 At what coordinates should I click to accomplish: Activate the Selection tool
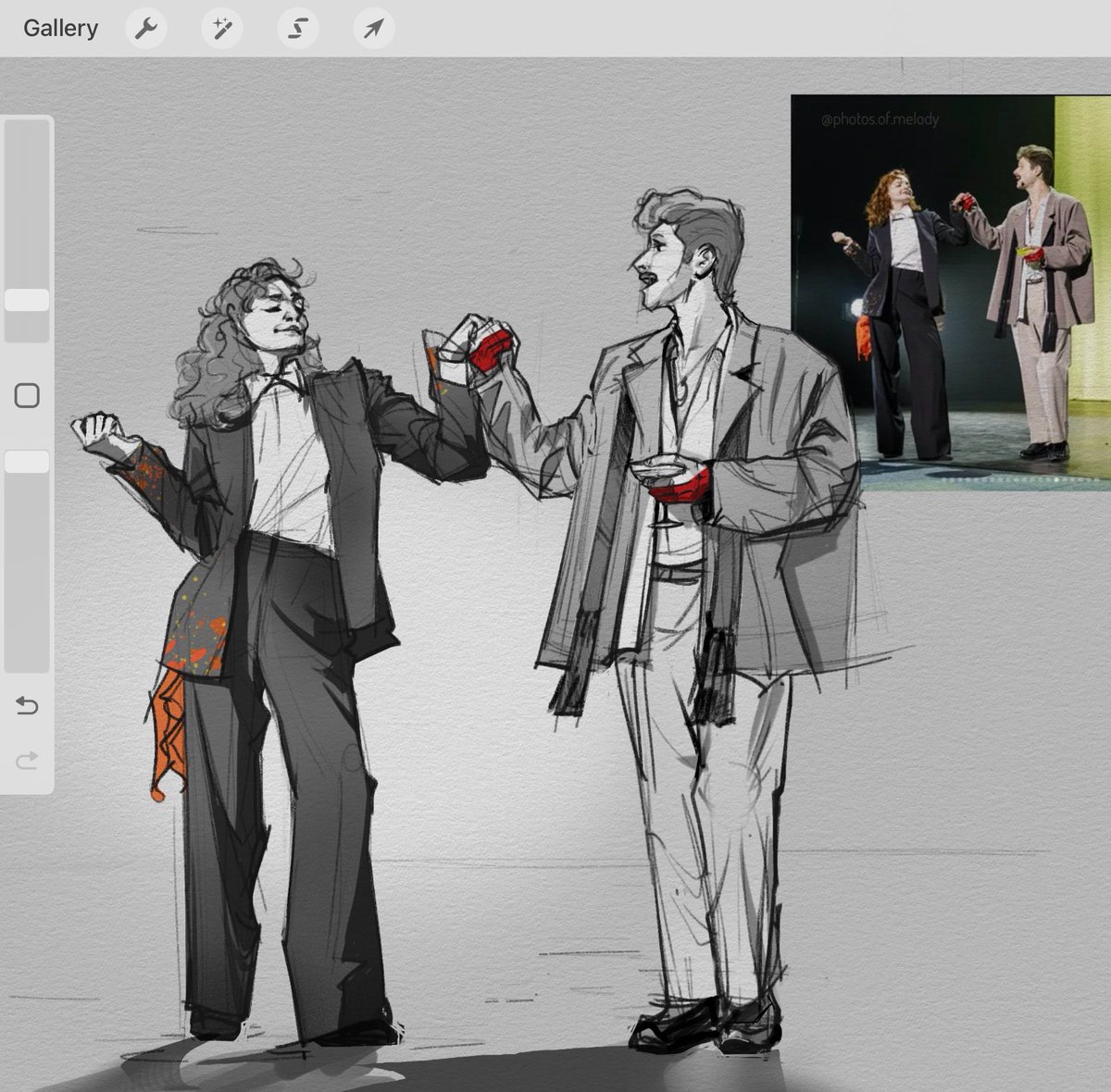tap(298, 29)
